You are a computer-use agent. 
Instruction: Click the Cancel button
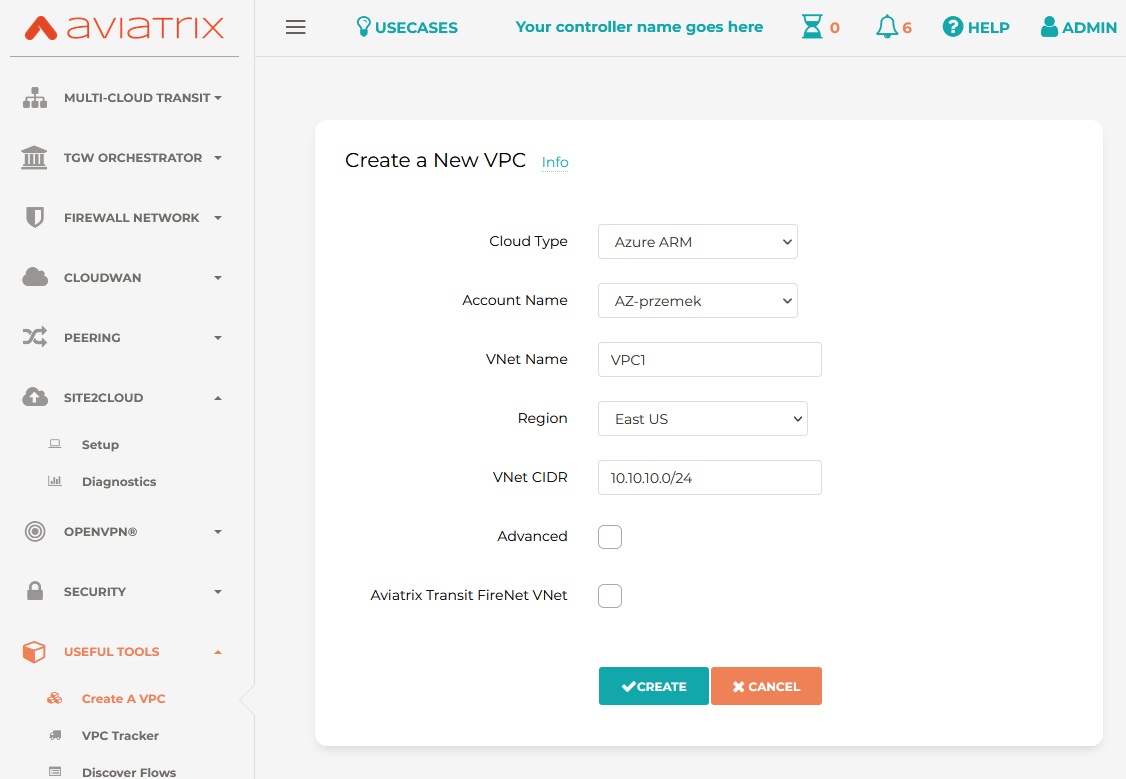tap(766, 686)
